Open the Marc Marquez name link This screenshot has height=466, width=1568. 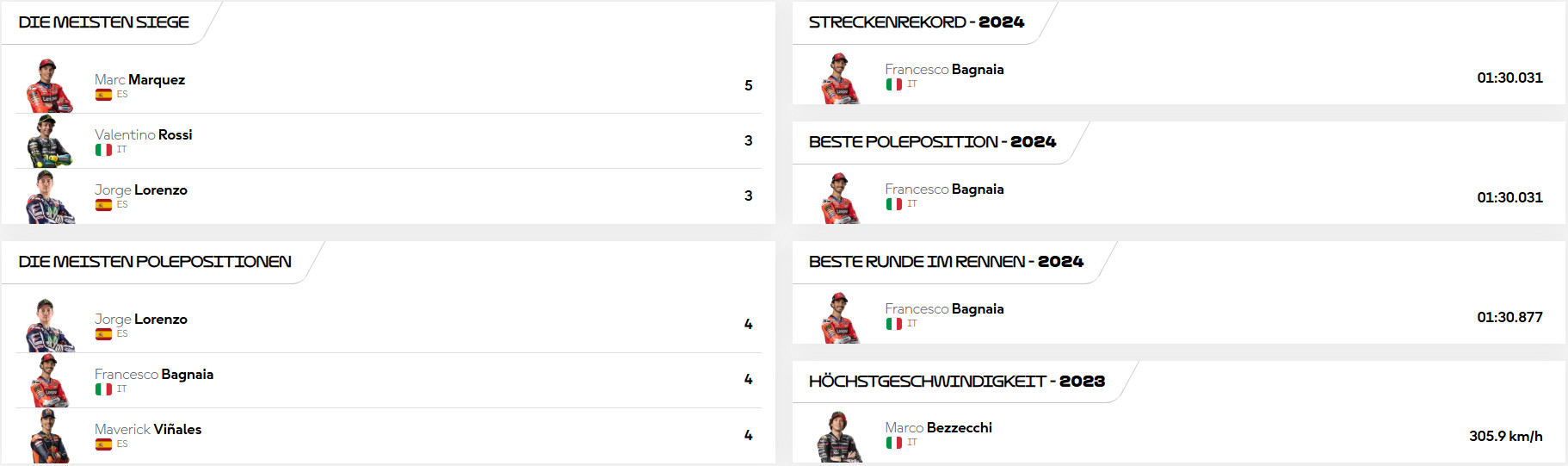pyautogui.click(x=139, y=79)
